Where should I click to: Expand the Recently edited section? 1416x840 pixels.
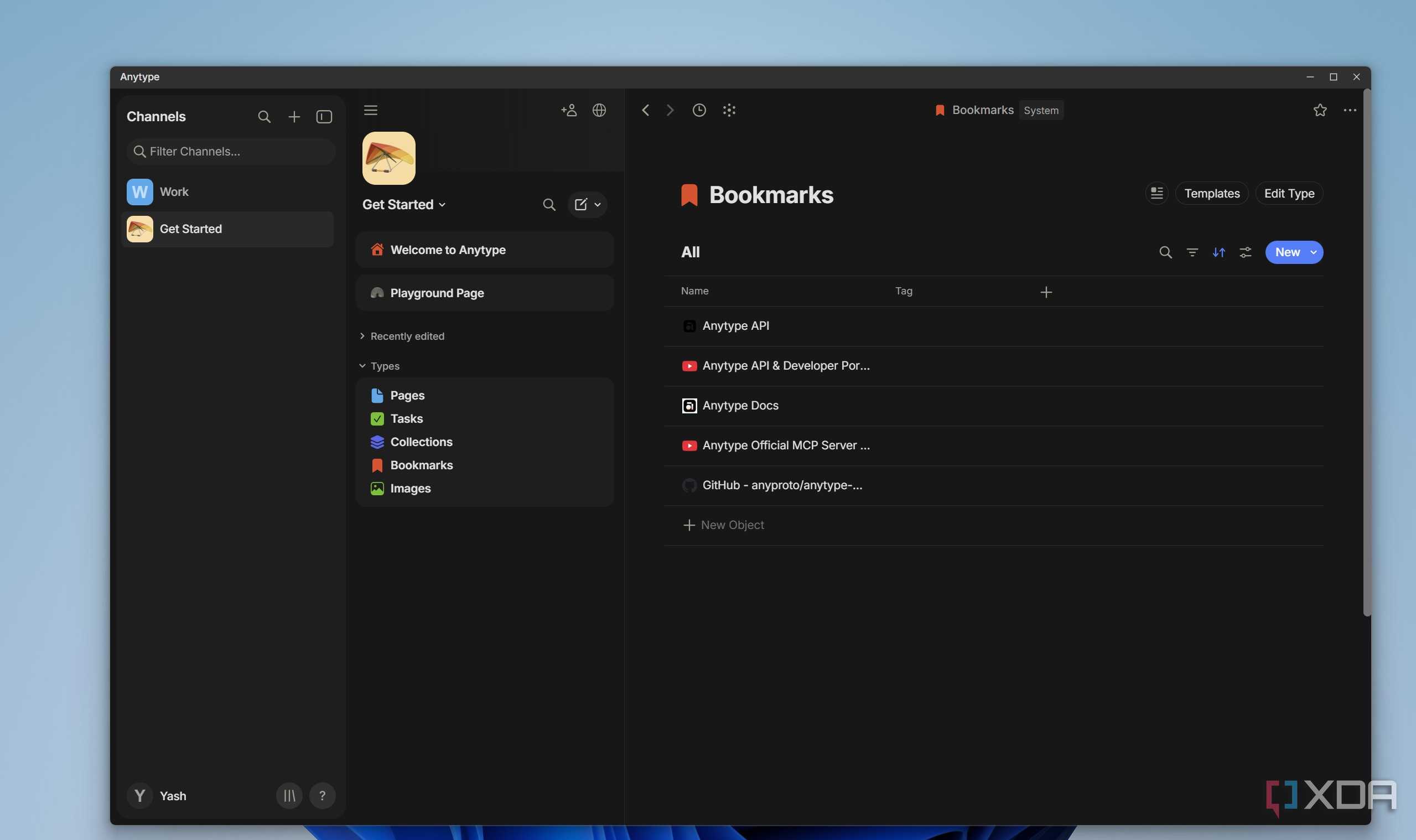click(x=402, y=336)
